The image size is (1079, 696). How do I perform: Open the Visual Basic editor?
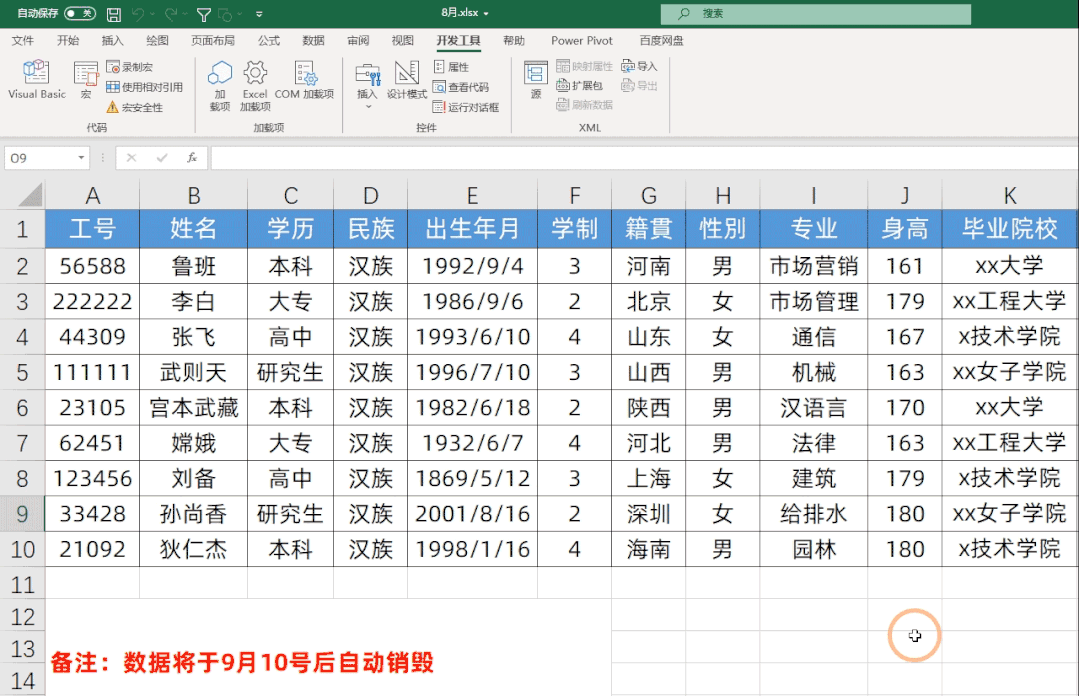pyautogui.click(x=36, y=79)
